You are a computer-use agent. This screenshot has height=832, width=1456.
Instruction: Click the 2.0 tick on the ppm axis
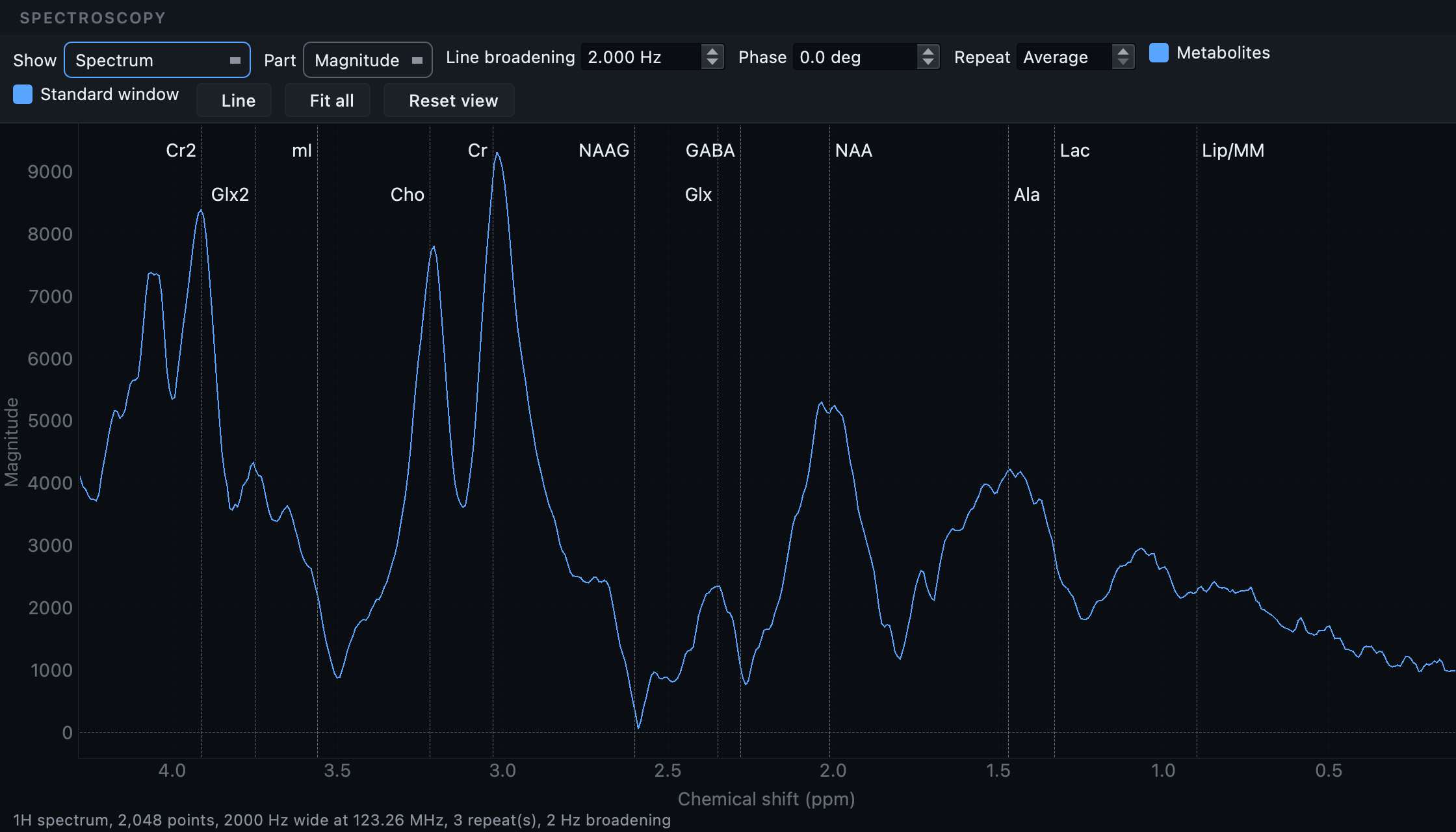[x=833, y=771]
